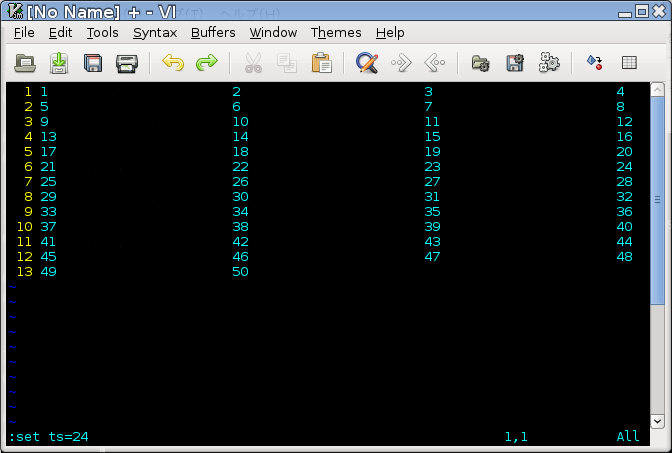This screenshot has width=672, height=453.
Task: Click the Find Previous arrow icon
Action: (x=434, y=64)
